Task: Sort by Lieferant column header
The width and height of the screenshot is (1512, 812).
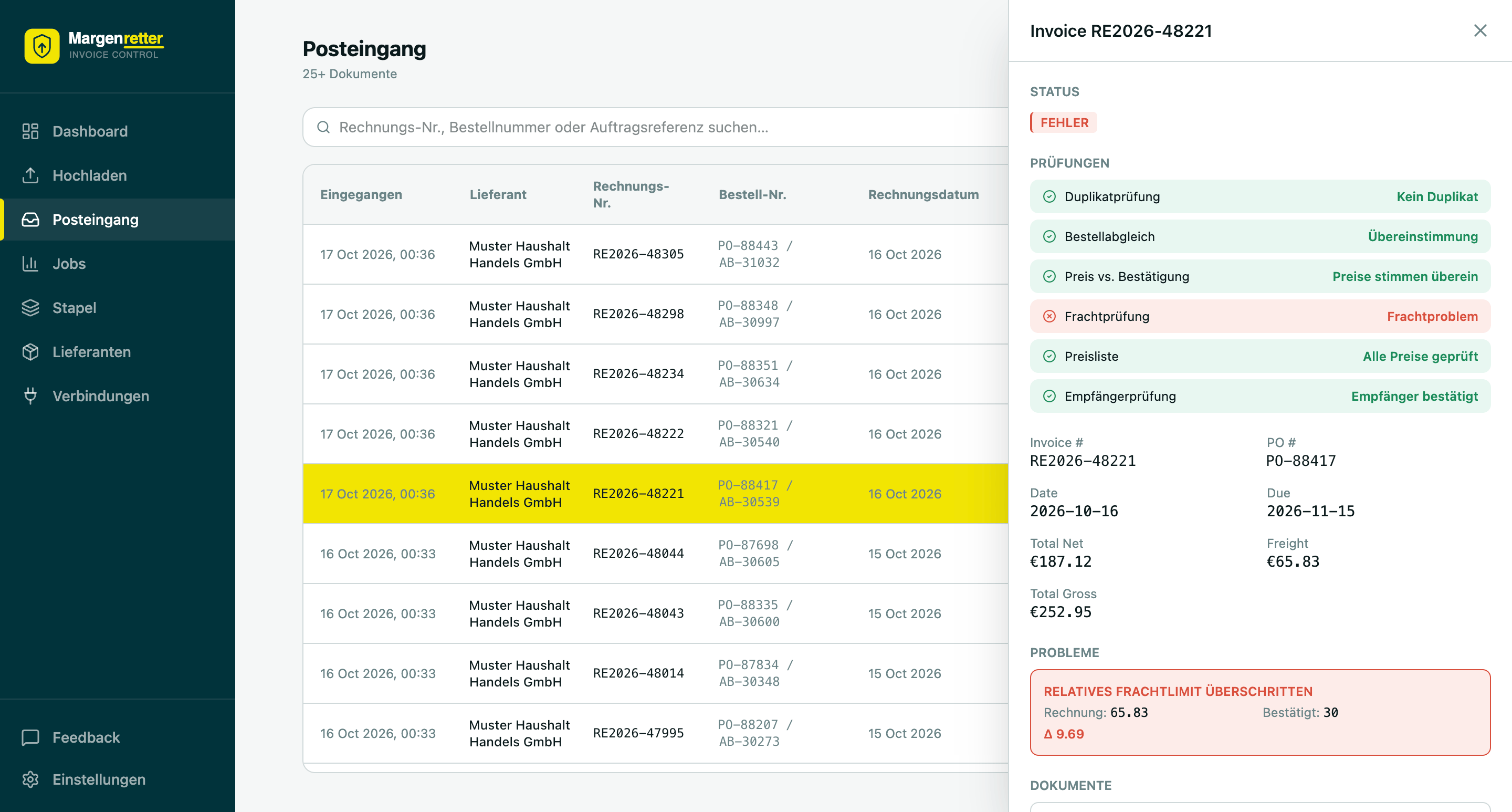Action: pyautogui.click(x=498, y=194)
